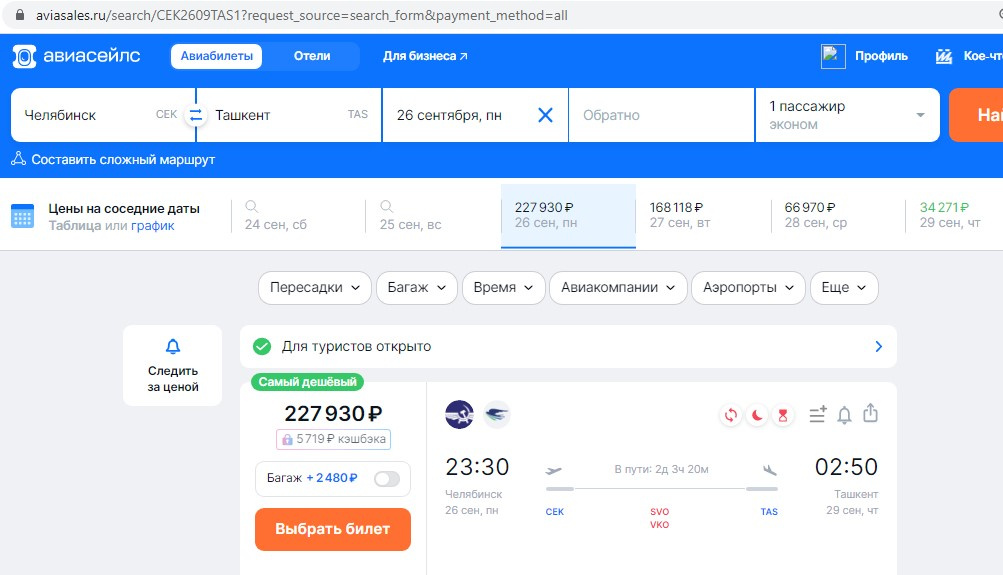The image size is (1003, 575).
Task: Click the first airline logo on ticket
Action: pyautogui.click(x=459, y=414)
